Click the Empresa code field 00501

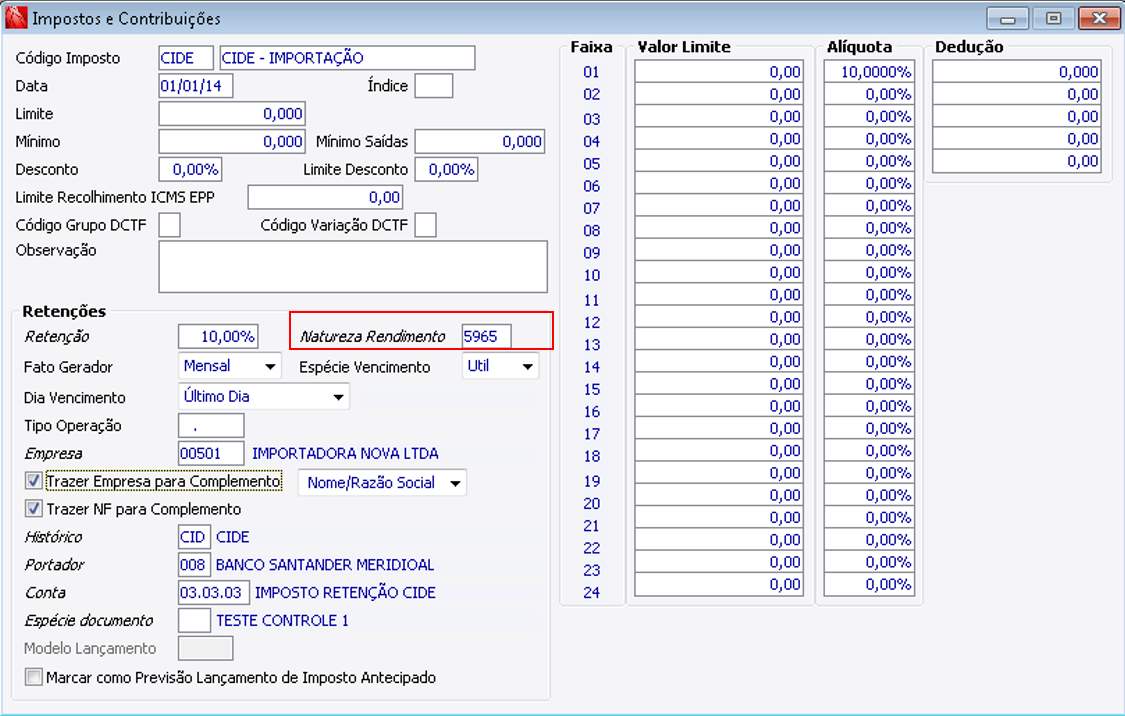211,453
